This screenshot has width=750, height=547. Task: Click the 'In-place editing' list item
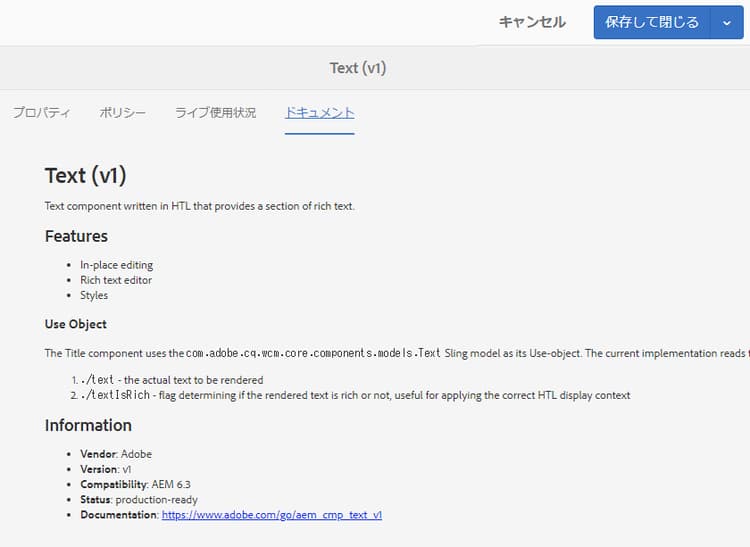pyautogui.click(x=117, y=265)
